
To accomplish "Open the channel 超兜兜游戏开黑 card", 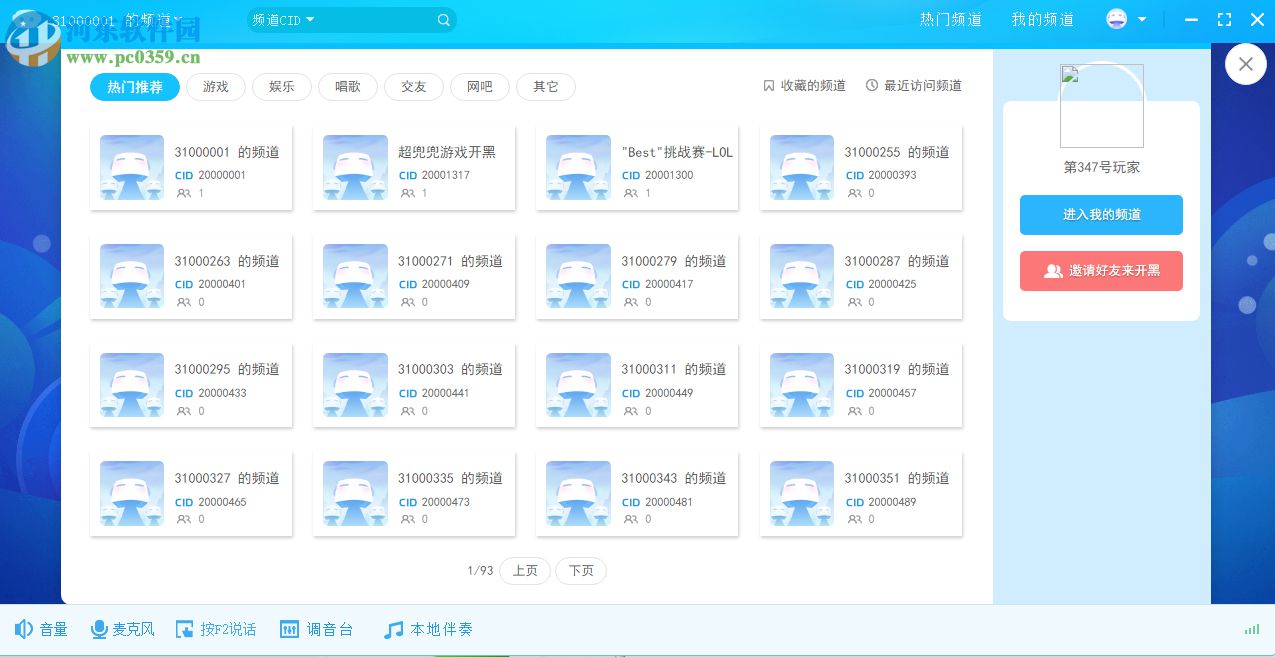I will pos(413,167).
